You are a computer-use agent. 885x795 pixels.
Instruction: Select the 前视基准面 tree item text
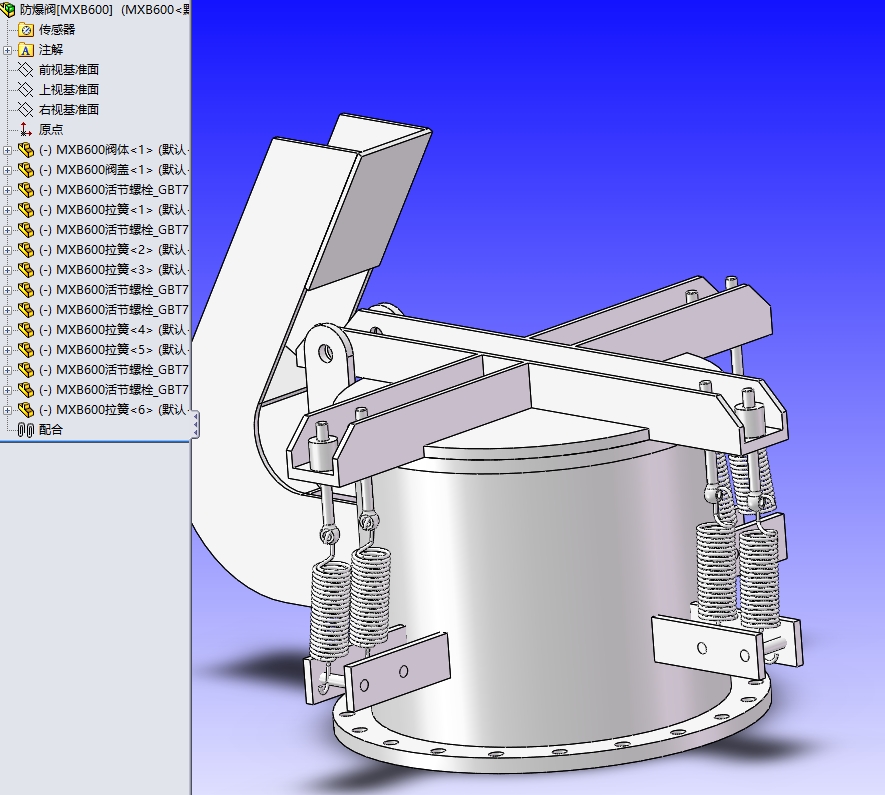(69, 70)
